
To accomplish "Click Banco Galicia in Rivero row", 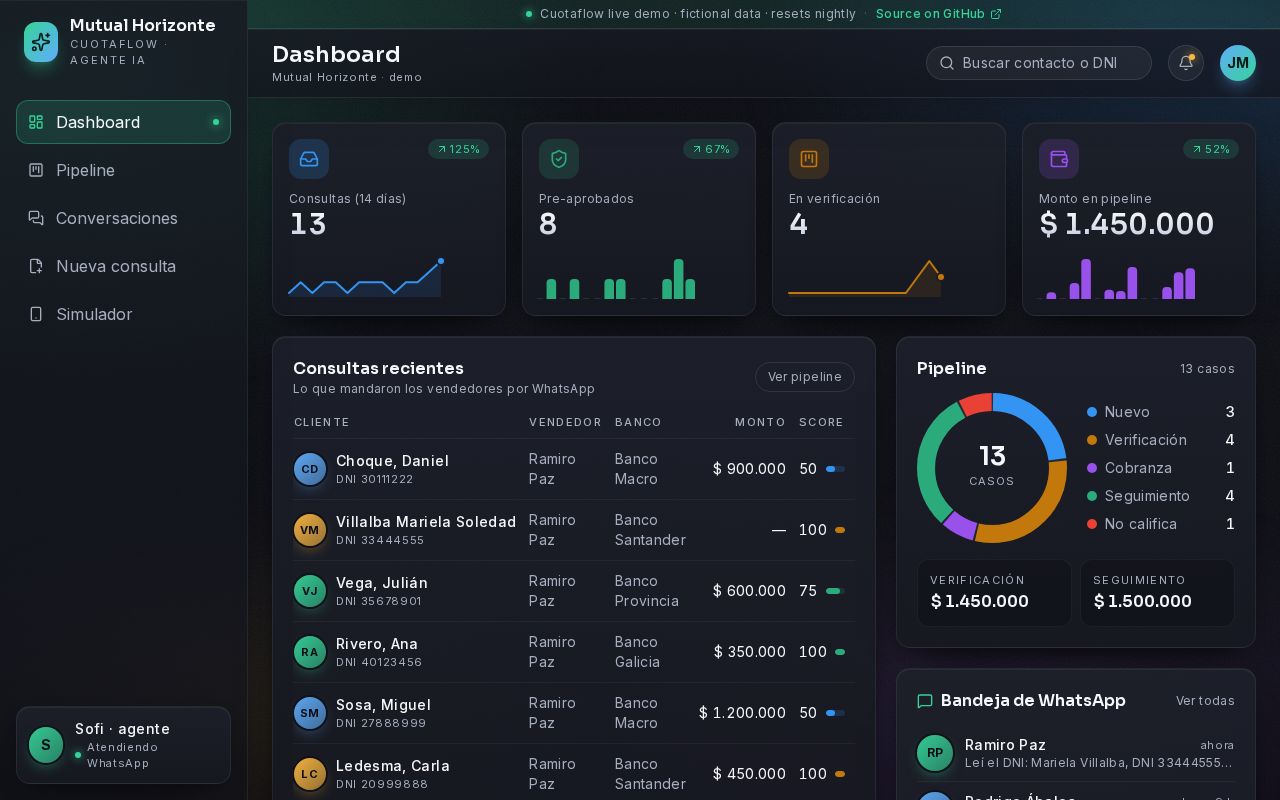I will [x=638, y=652].
